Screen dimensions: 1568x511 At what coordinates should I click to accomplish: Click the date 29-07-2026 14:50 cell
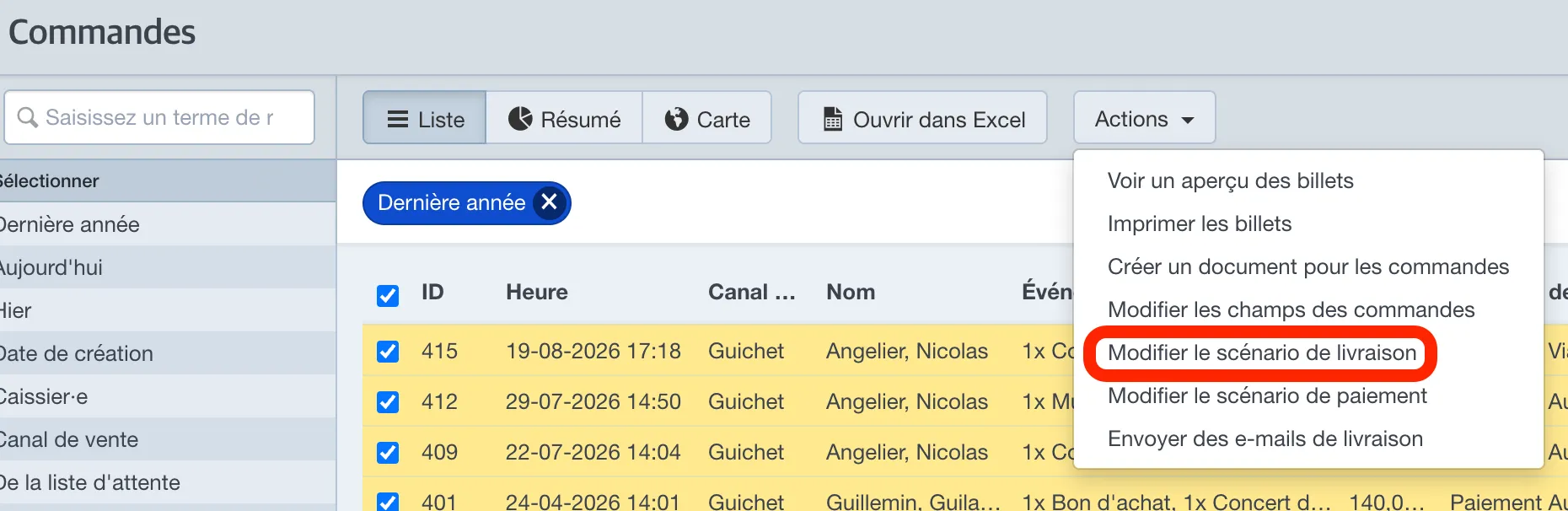(593, 401)
